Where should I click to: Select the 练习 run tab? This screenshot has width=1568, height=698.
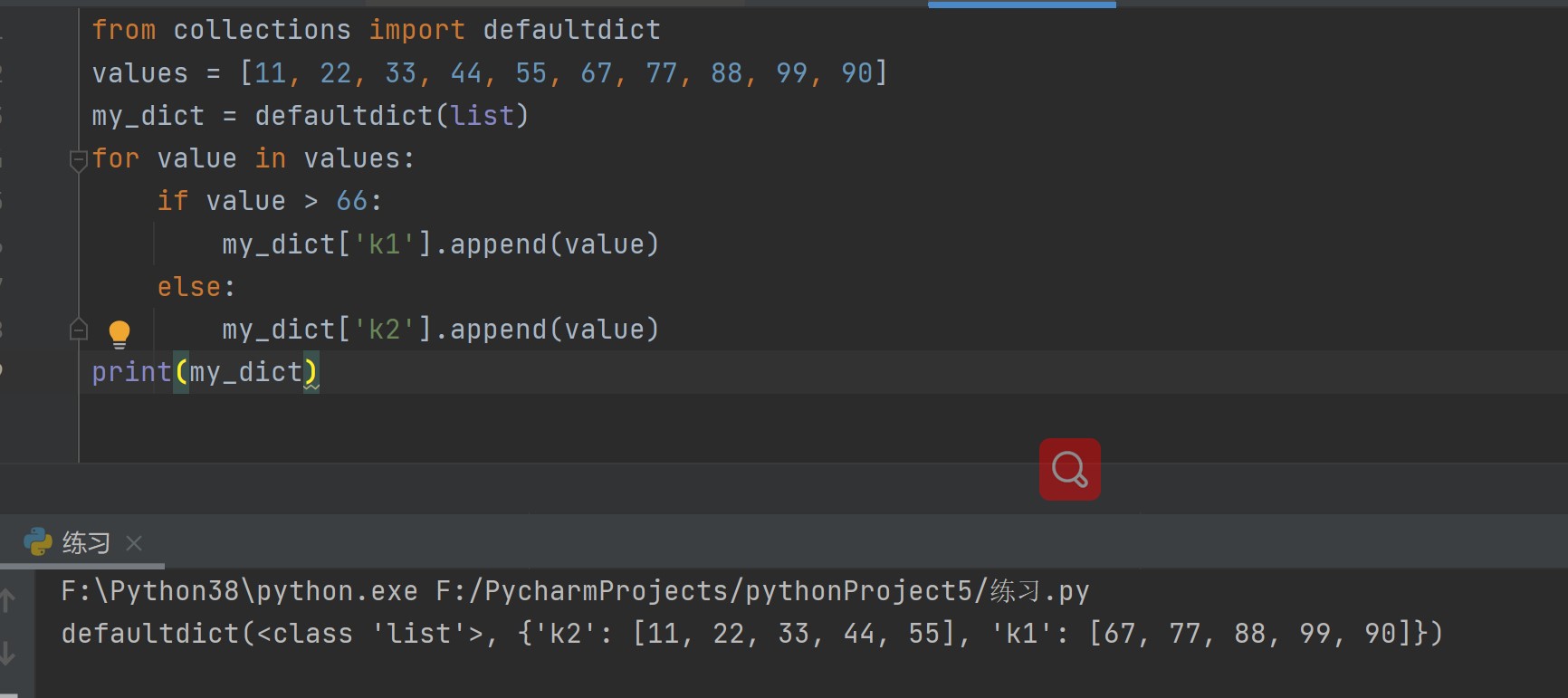[x=86, y=543]
